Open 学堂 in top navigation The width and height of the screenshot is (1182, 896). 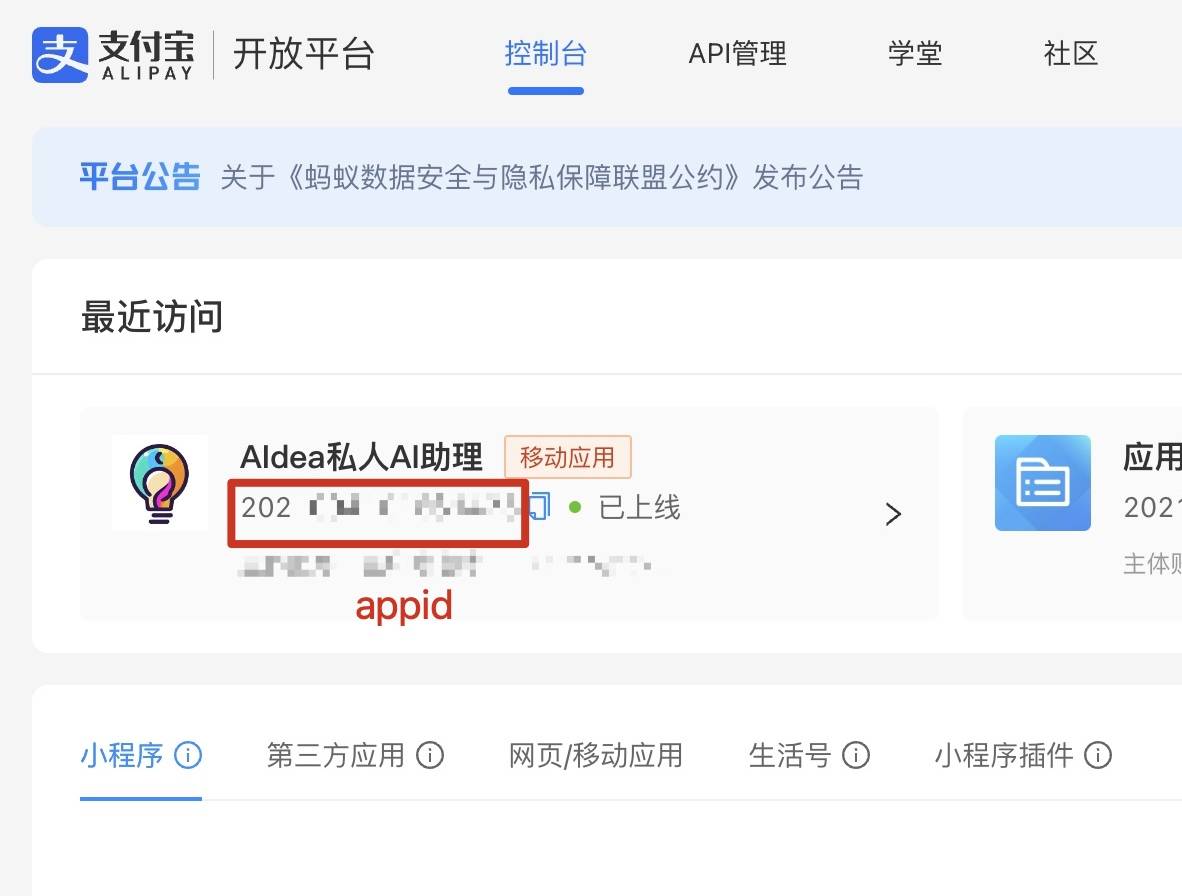click(914, 54)
